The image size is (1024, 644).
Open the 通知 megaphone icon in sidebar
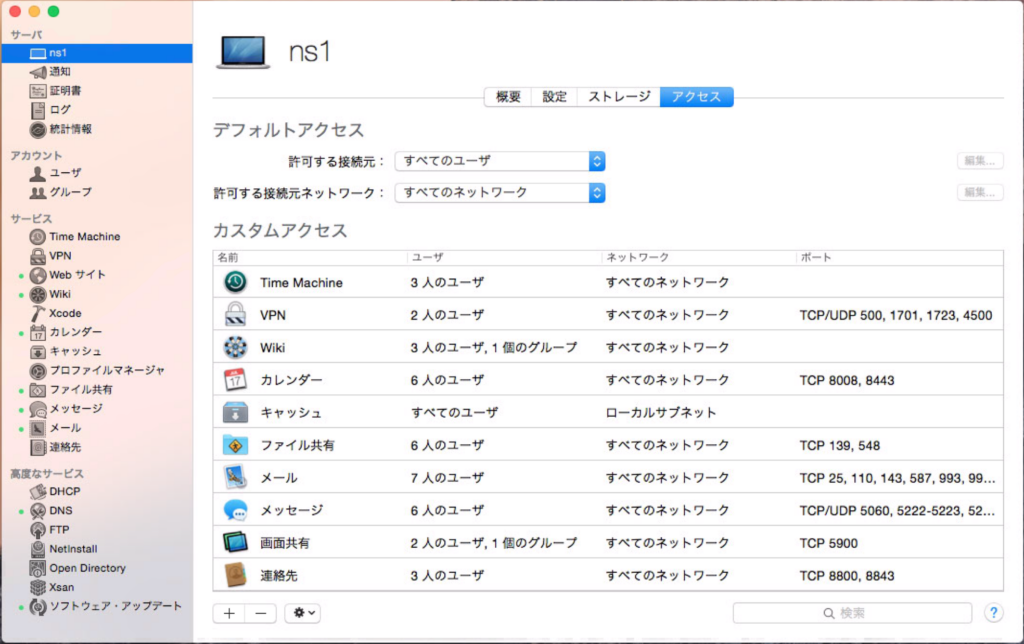(38, 72)
